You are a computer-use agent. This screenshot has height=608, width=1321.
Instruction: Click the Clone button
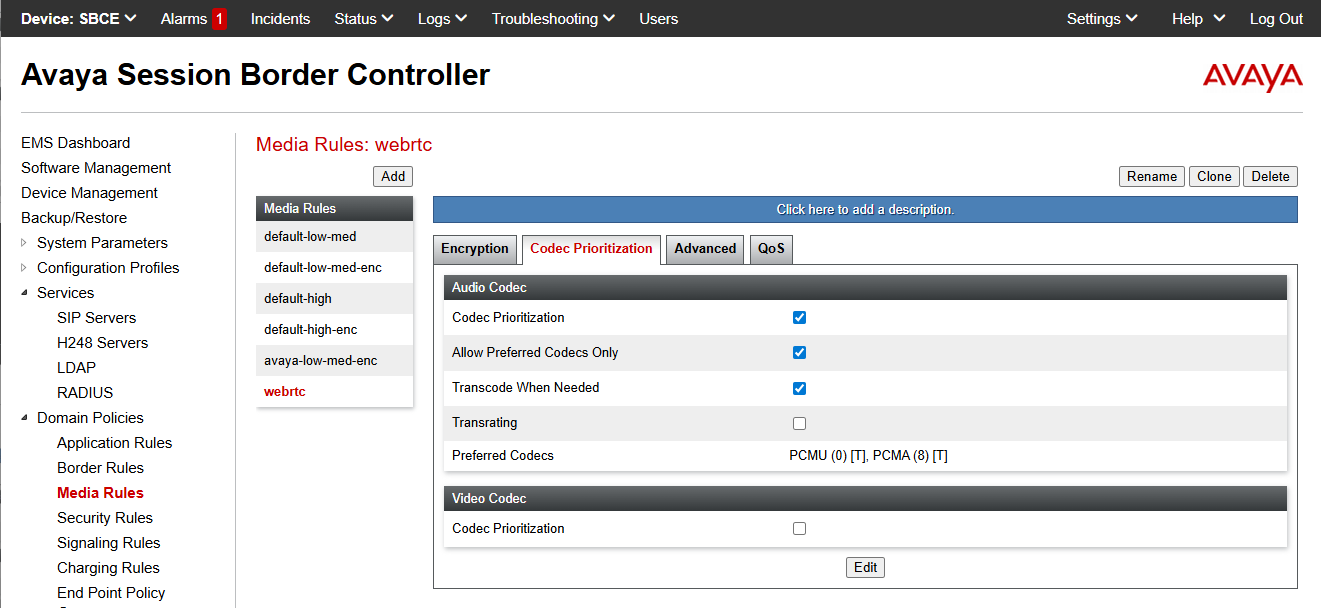tap(1214, 176)
